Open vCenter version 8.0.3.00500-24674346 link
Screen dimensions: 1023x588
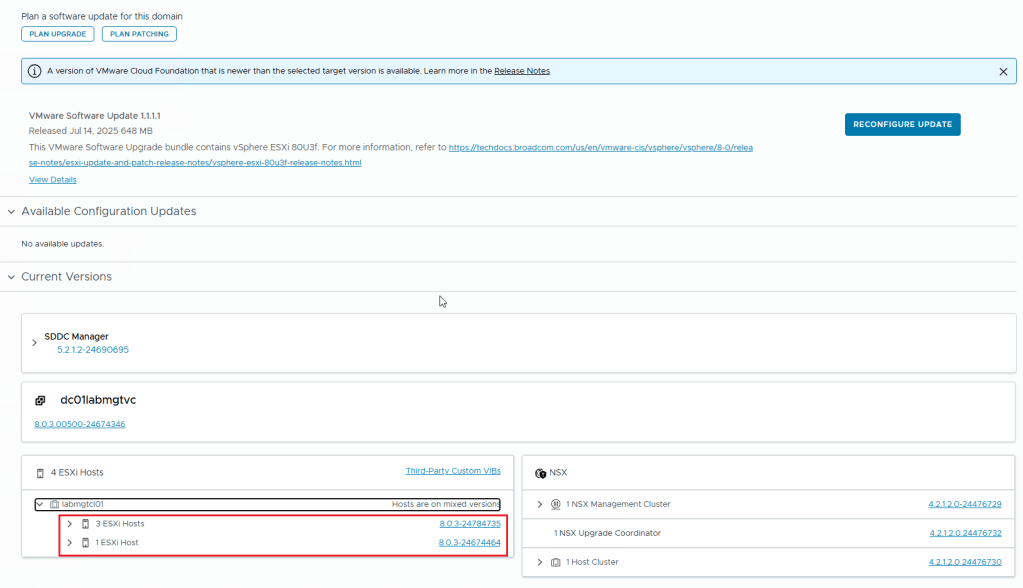click(79, 424)
